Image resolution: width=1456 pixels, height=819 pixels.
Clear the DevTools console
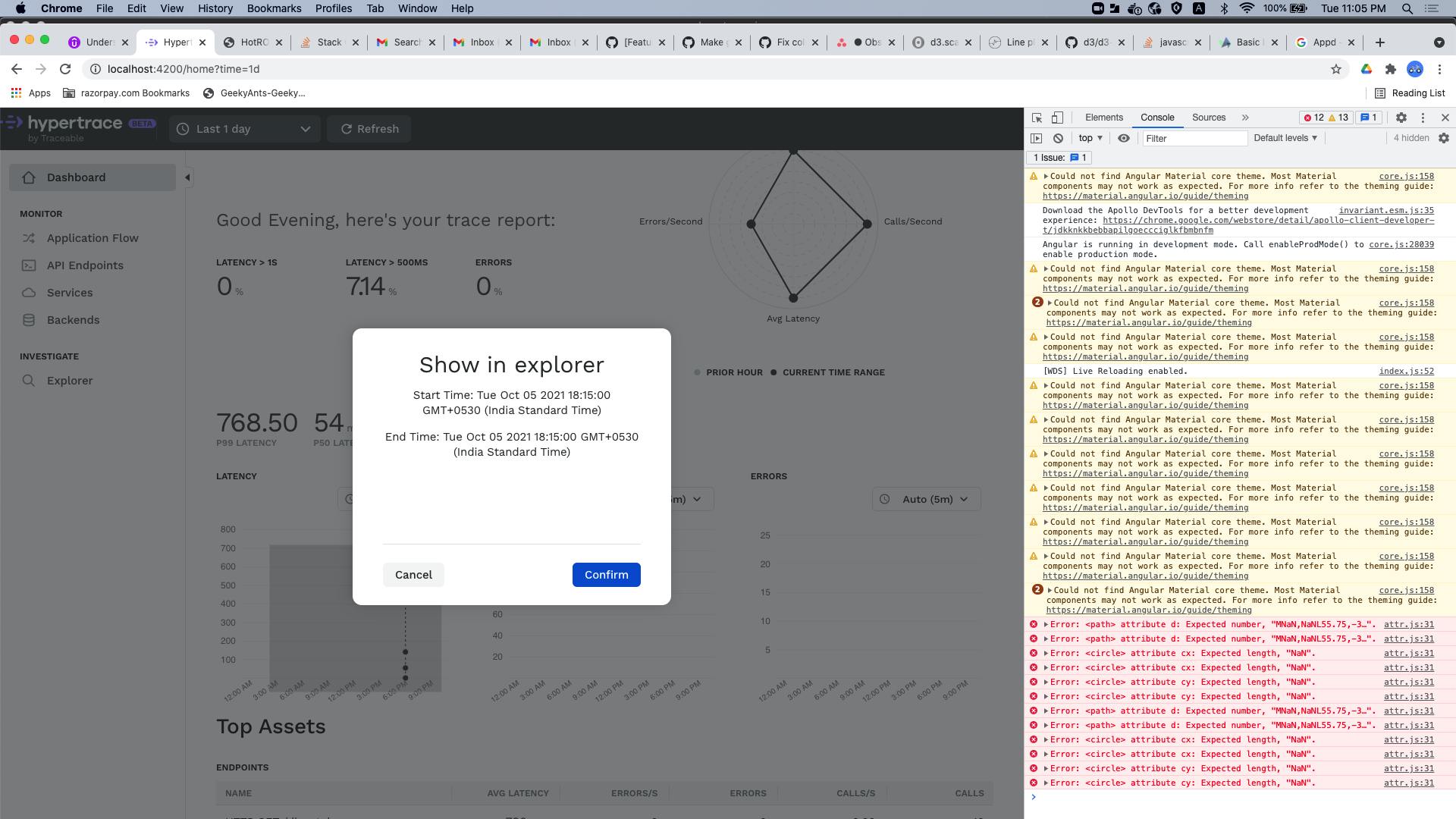(x=1059, y=138)
